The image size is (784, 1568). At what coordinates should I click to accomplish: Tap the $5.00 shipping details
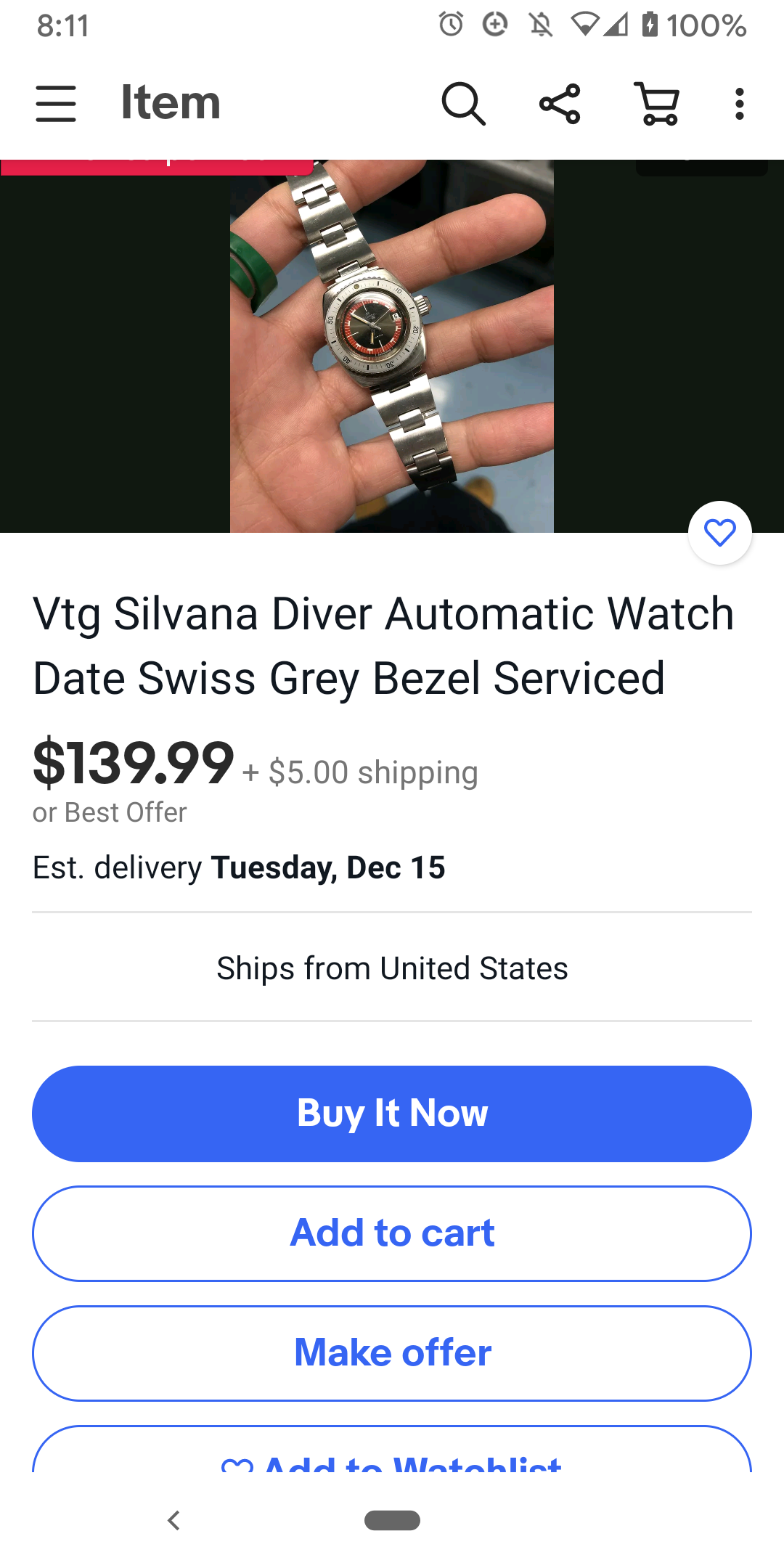coord(361,772)
